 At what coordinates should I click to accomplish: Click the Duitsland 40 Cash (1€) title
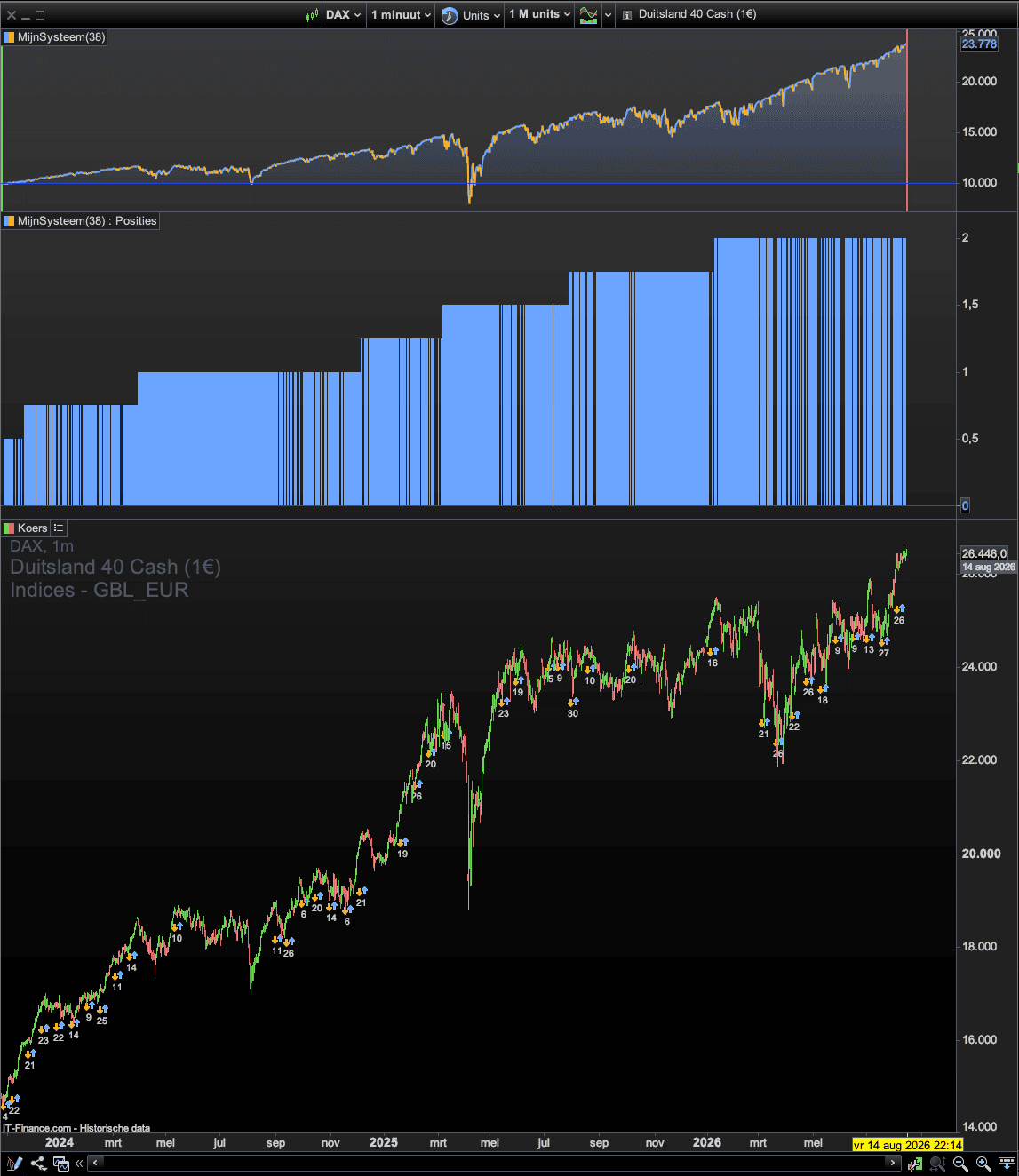coord(697,14)
